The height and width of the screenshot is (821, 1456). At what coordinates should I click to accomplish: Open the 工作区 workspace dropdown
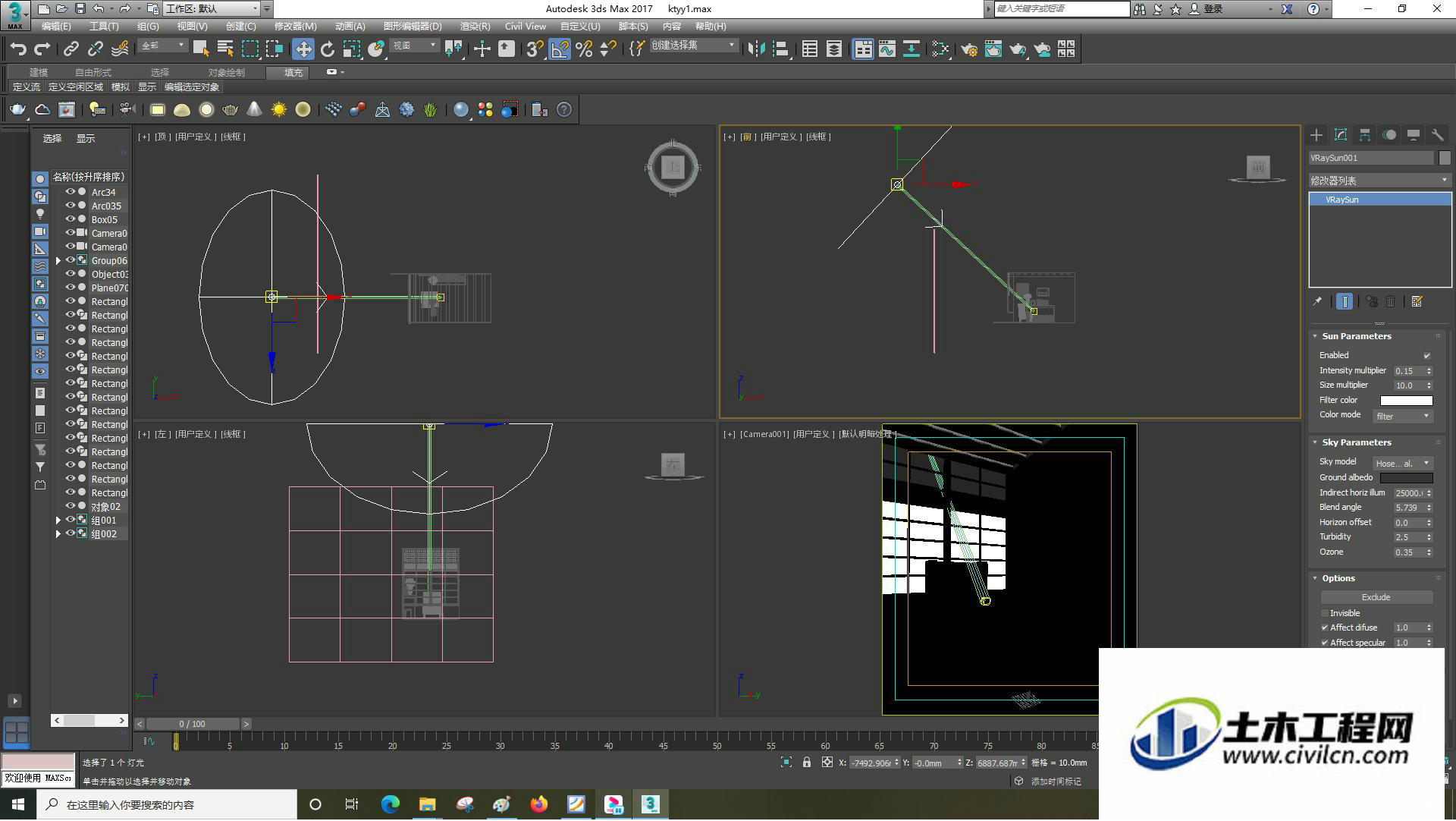click(212, 9)
